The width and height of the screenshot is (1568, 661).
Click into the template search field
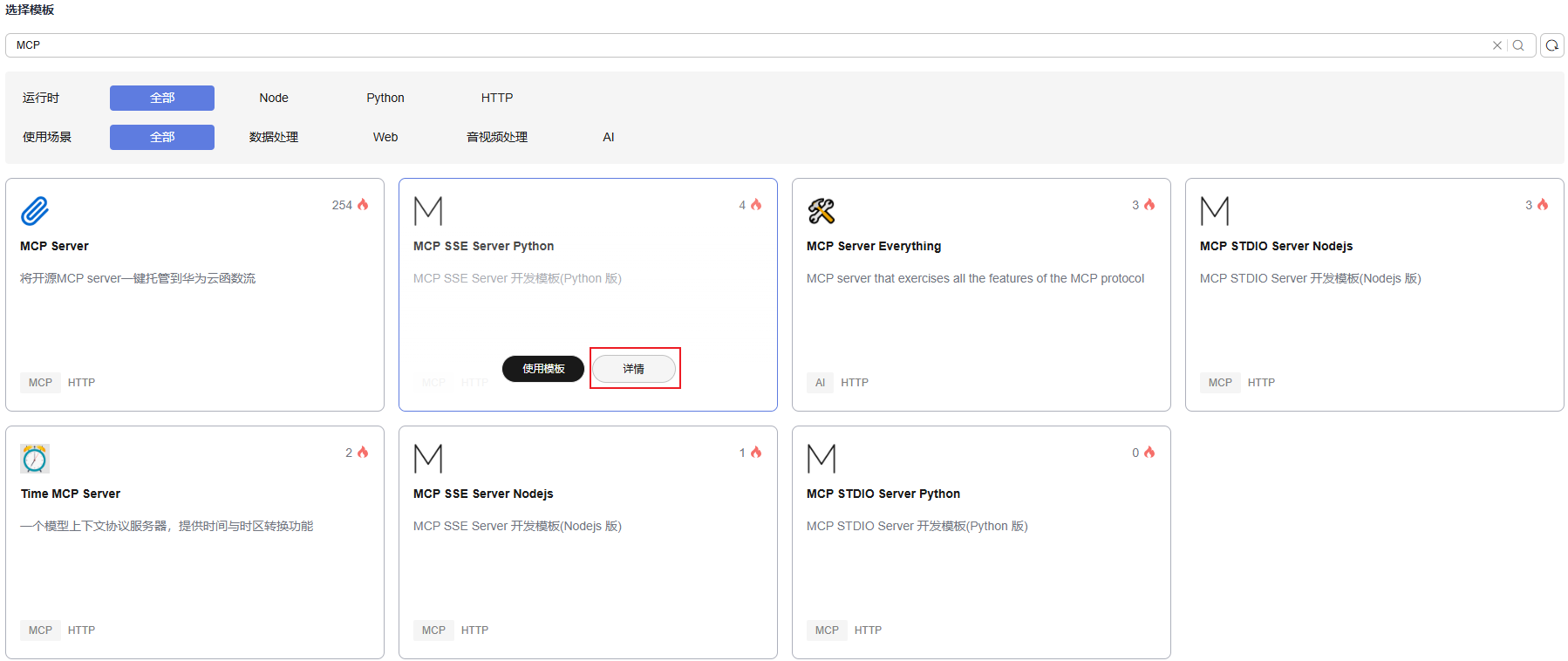(x=741, y=45)
